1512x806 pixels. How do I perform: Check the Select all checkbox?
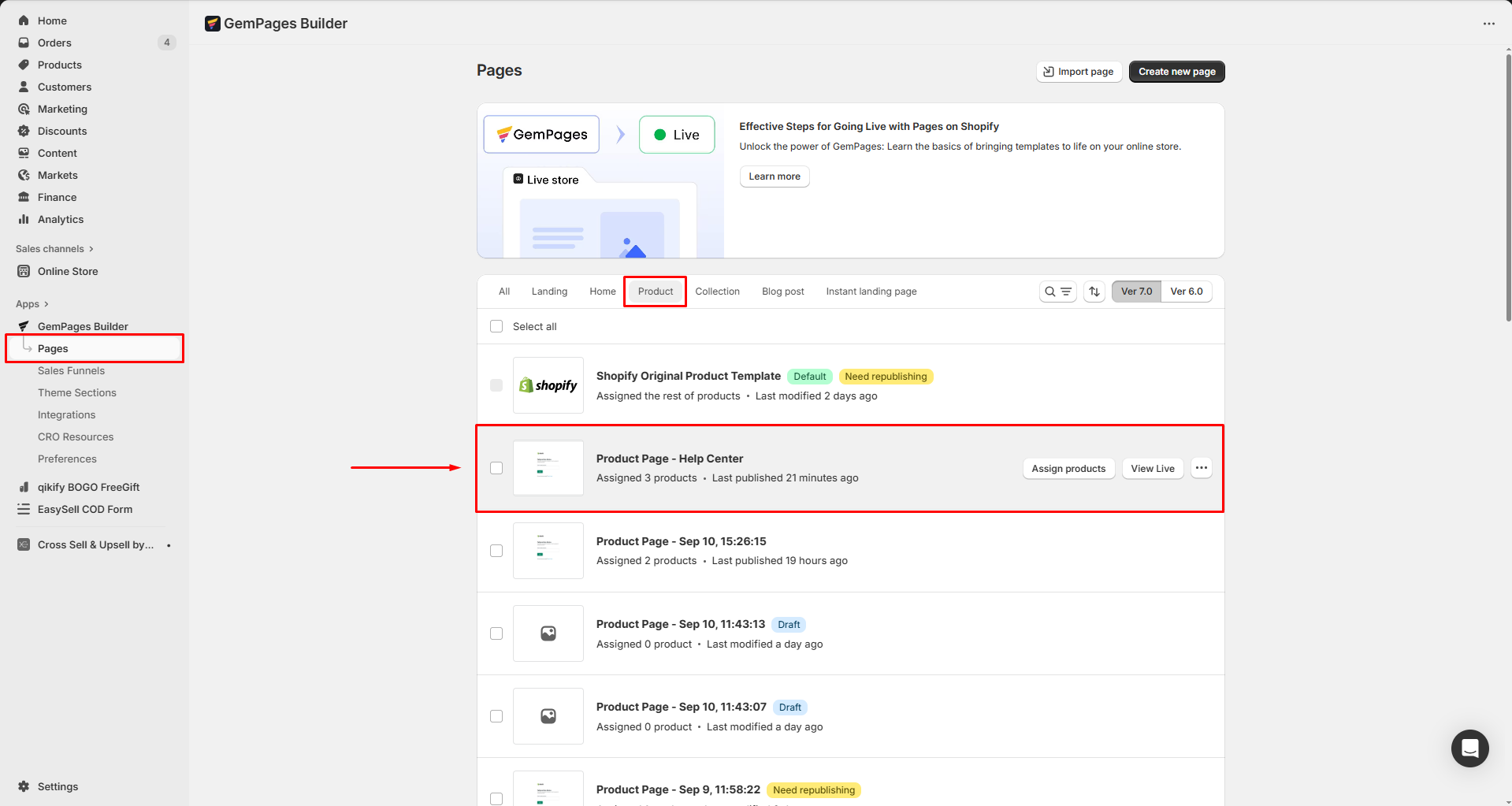pos(496,326)
